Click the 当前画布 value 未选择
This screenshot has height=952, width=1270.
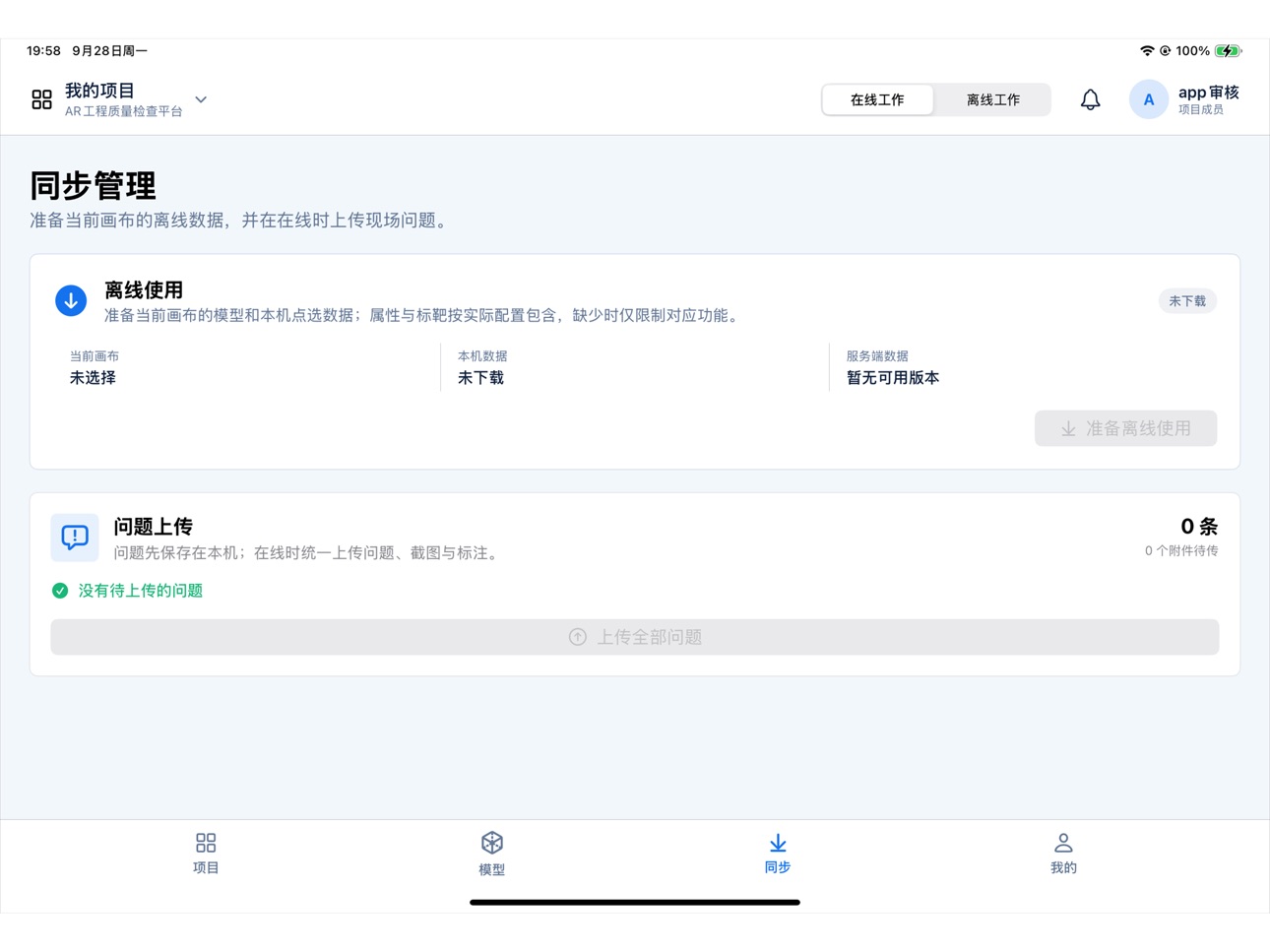[93, 378]
